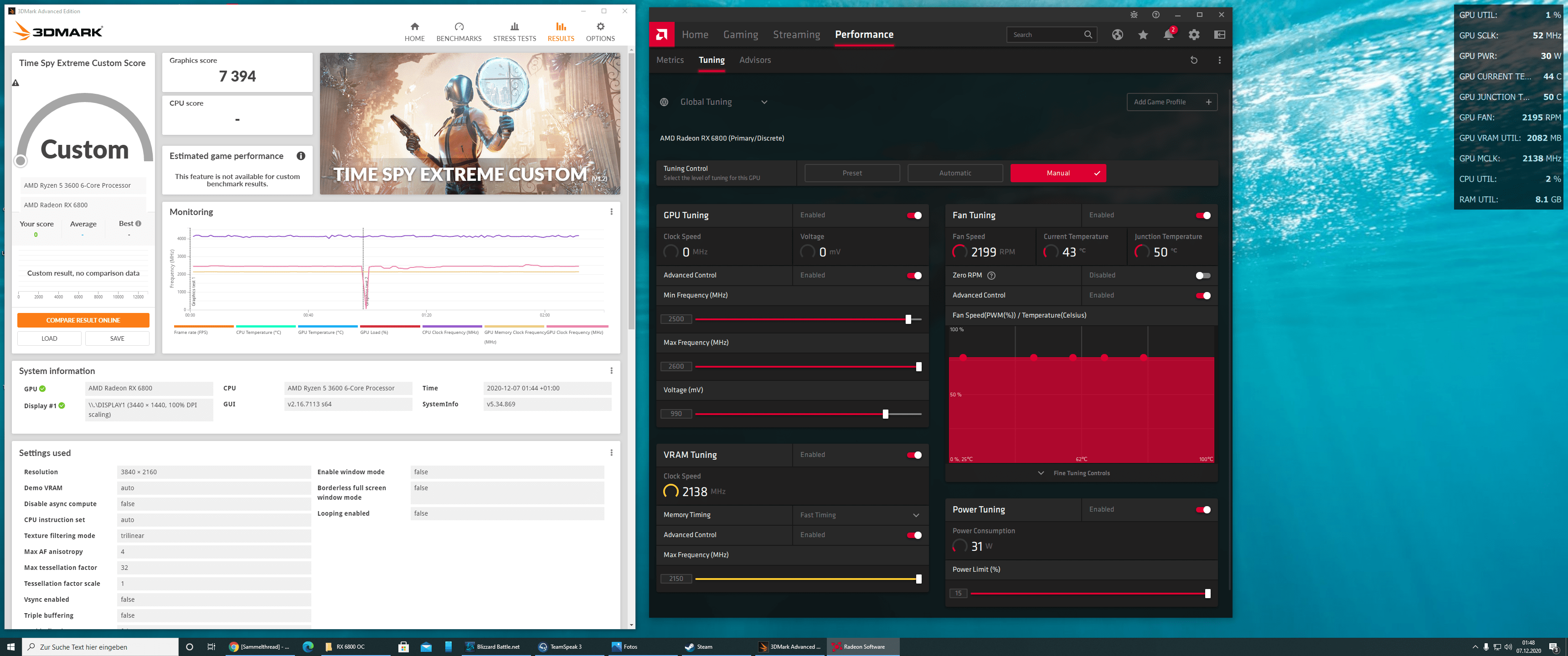Toggle the Radeon sidebar panel icon
The width and height of the screenshot is (1568, 656).
(x=1220, y=35)
